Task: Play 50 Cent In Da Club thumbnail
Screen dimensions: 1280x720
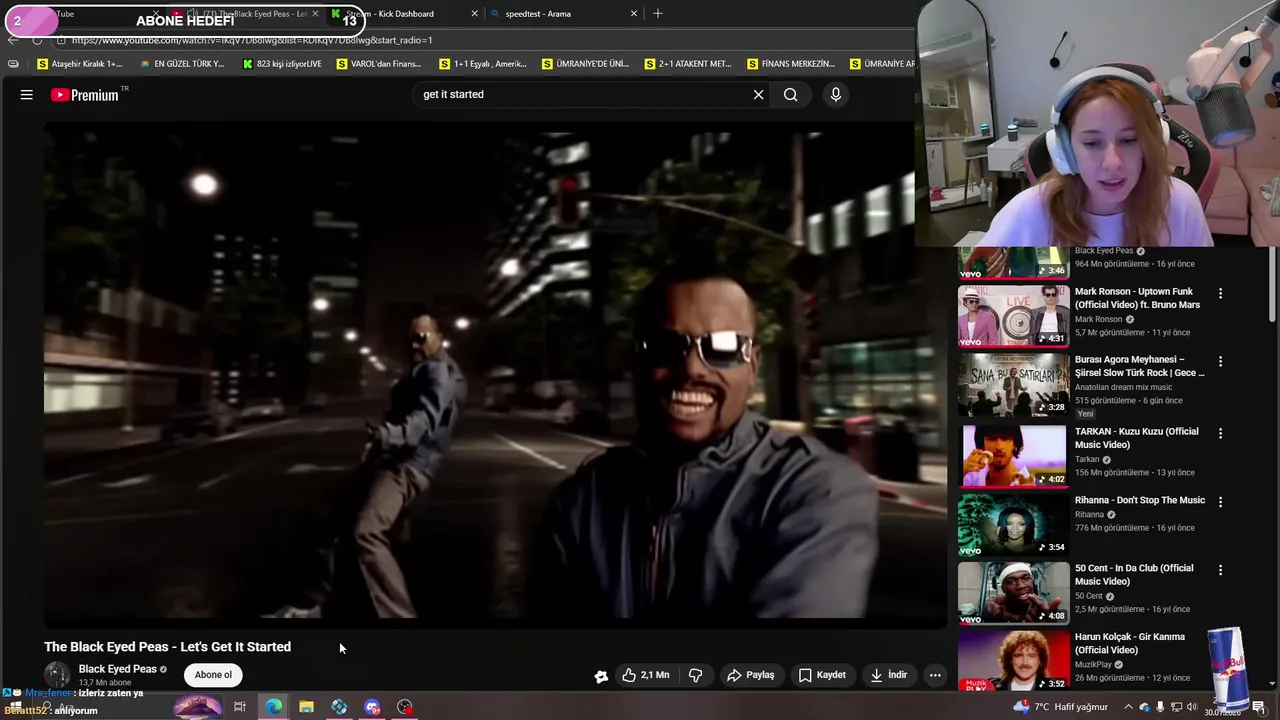Action: coord(1013,592)
